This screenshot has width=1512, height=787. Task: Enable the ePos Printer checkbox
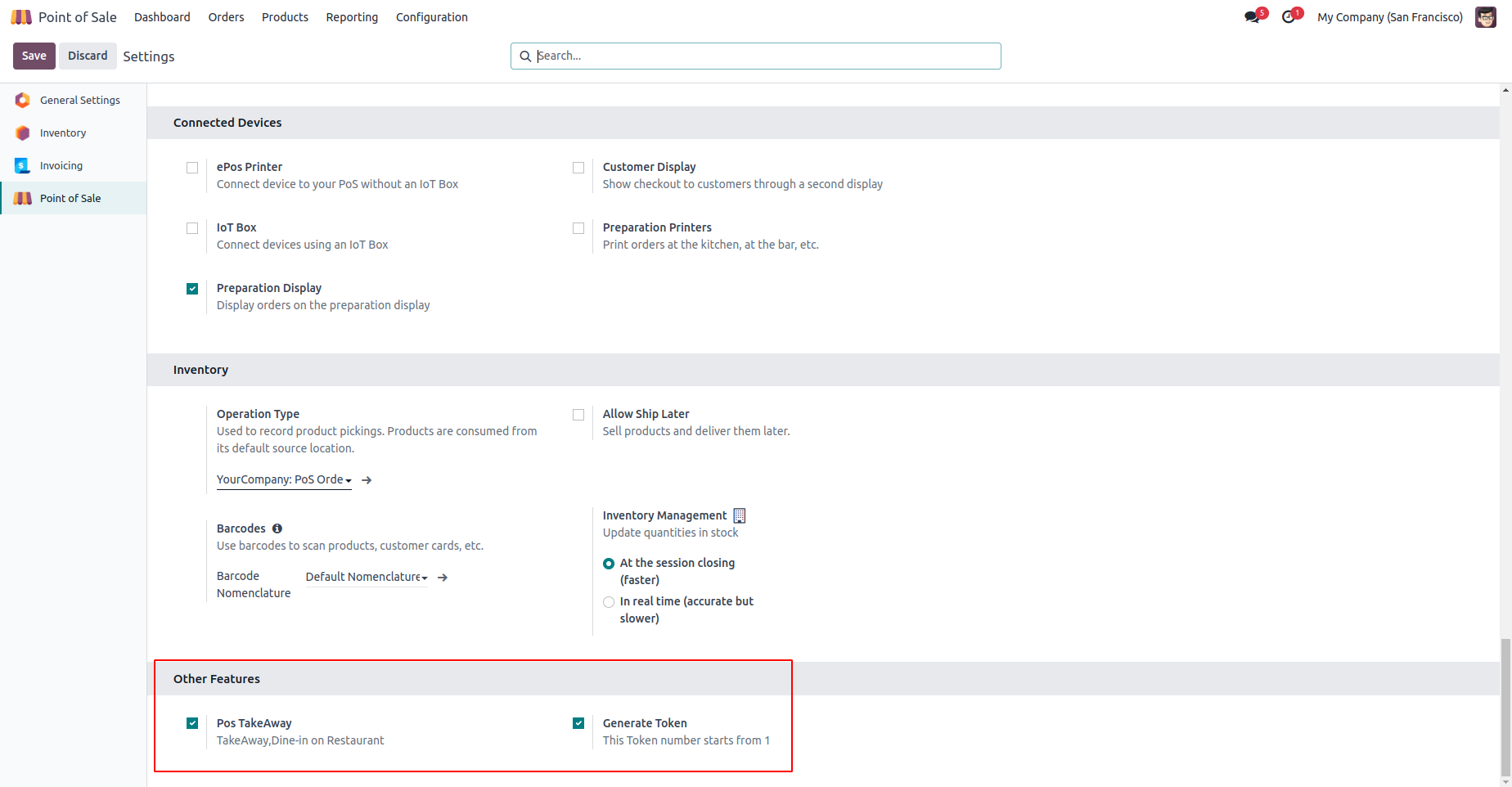(x=192, y=168)
